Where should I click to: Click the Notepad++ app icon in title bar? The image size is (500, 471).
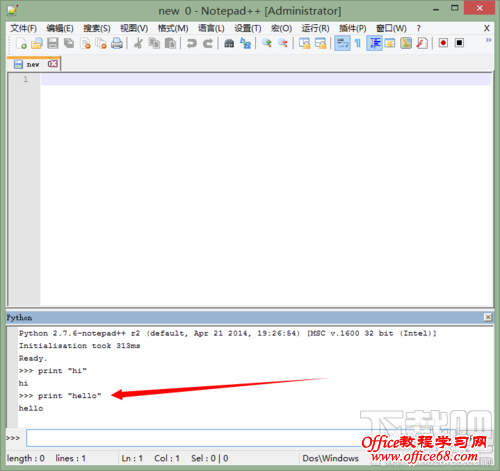point(13,10)
